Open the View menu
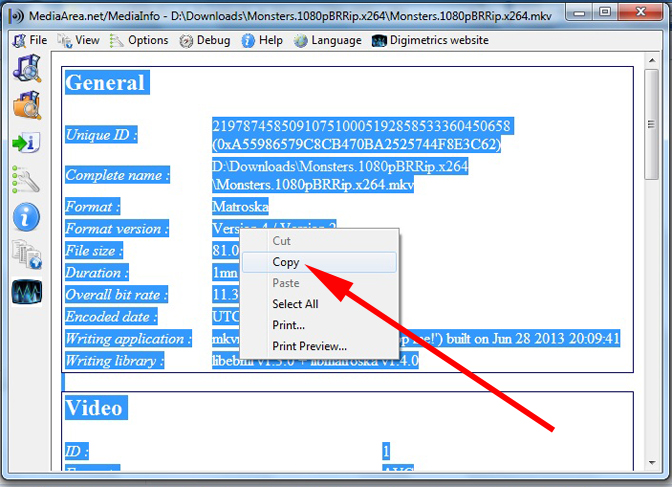Screen dimensions: 672x487 pos(79,40)
